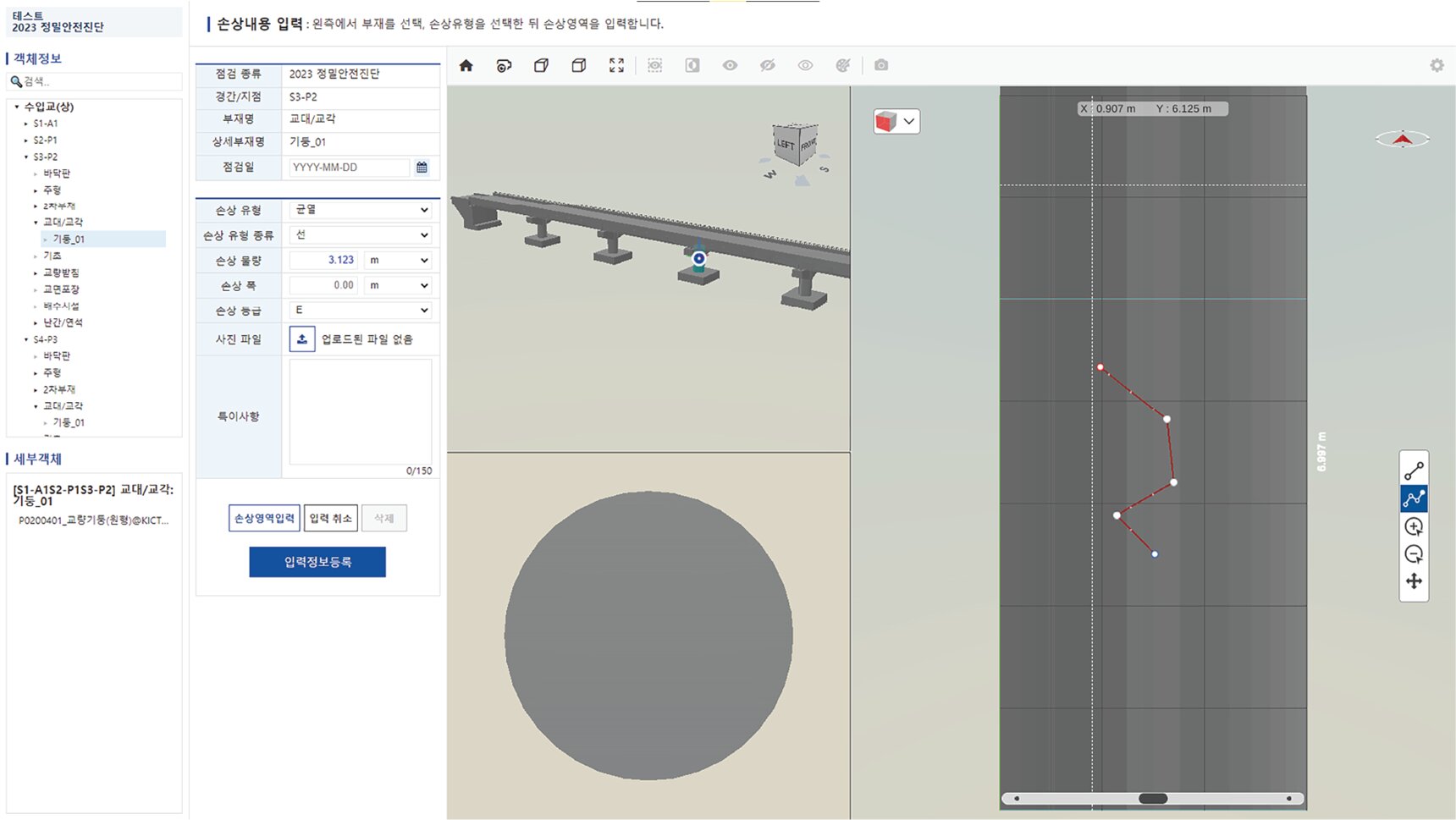Click the fit-to-screen expand arrows icon
1456x820 pixels.
pos(616,66)
